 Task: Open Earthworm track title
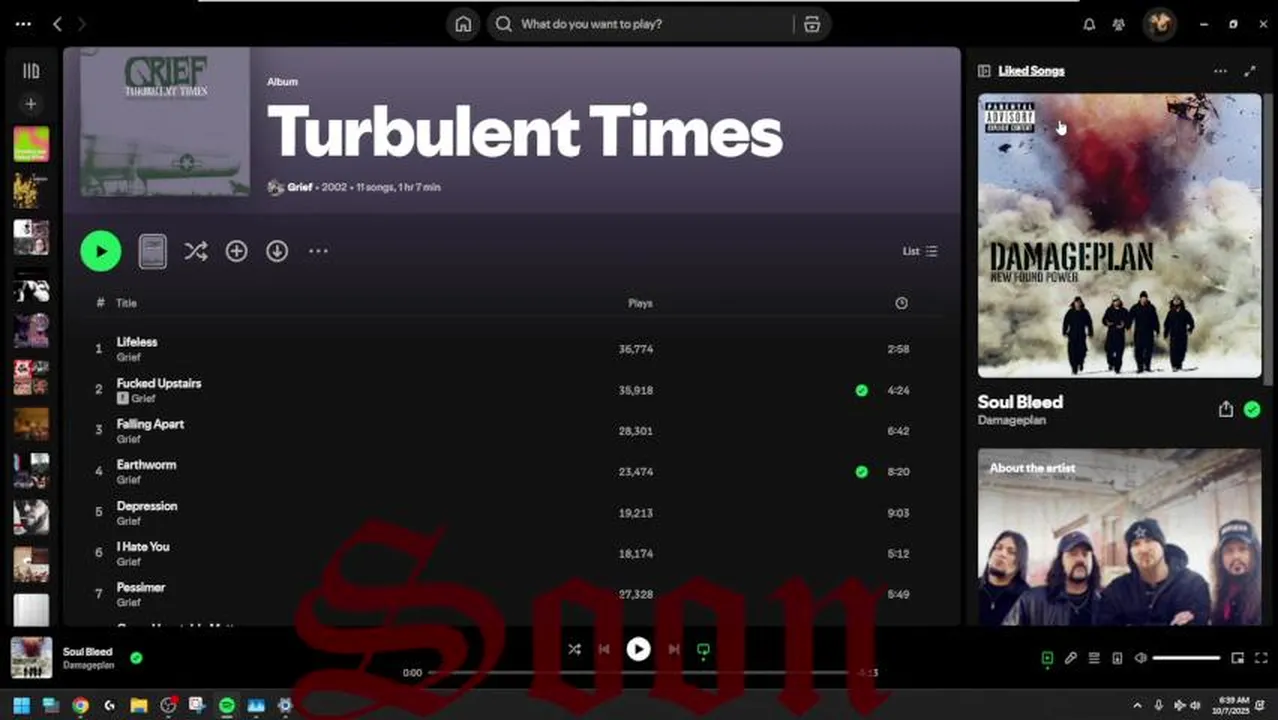146,465
